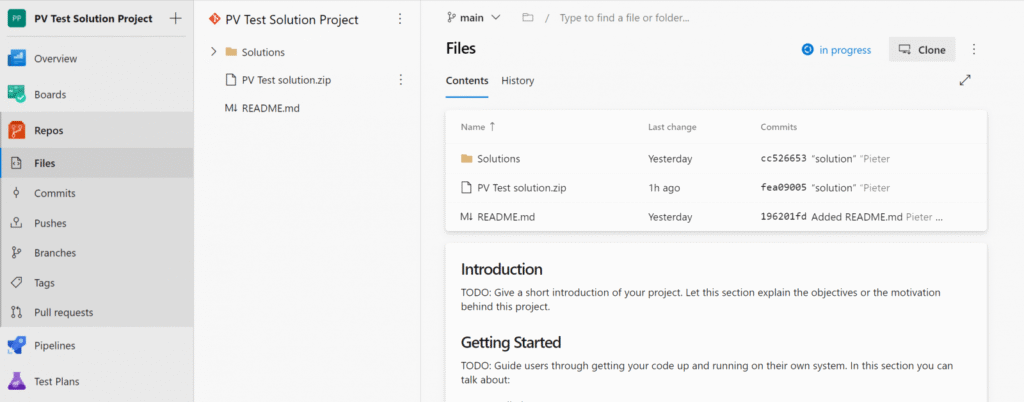Viewport: 1024px width, 402px height.
Task: Click the Clone button
Action: 922,50
